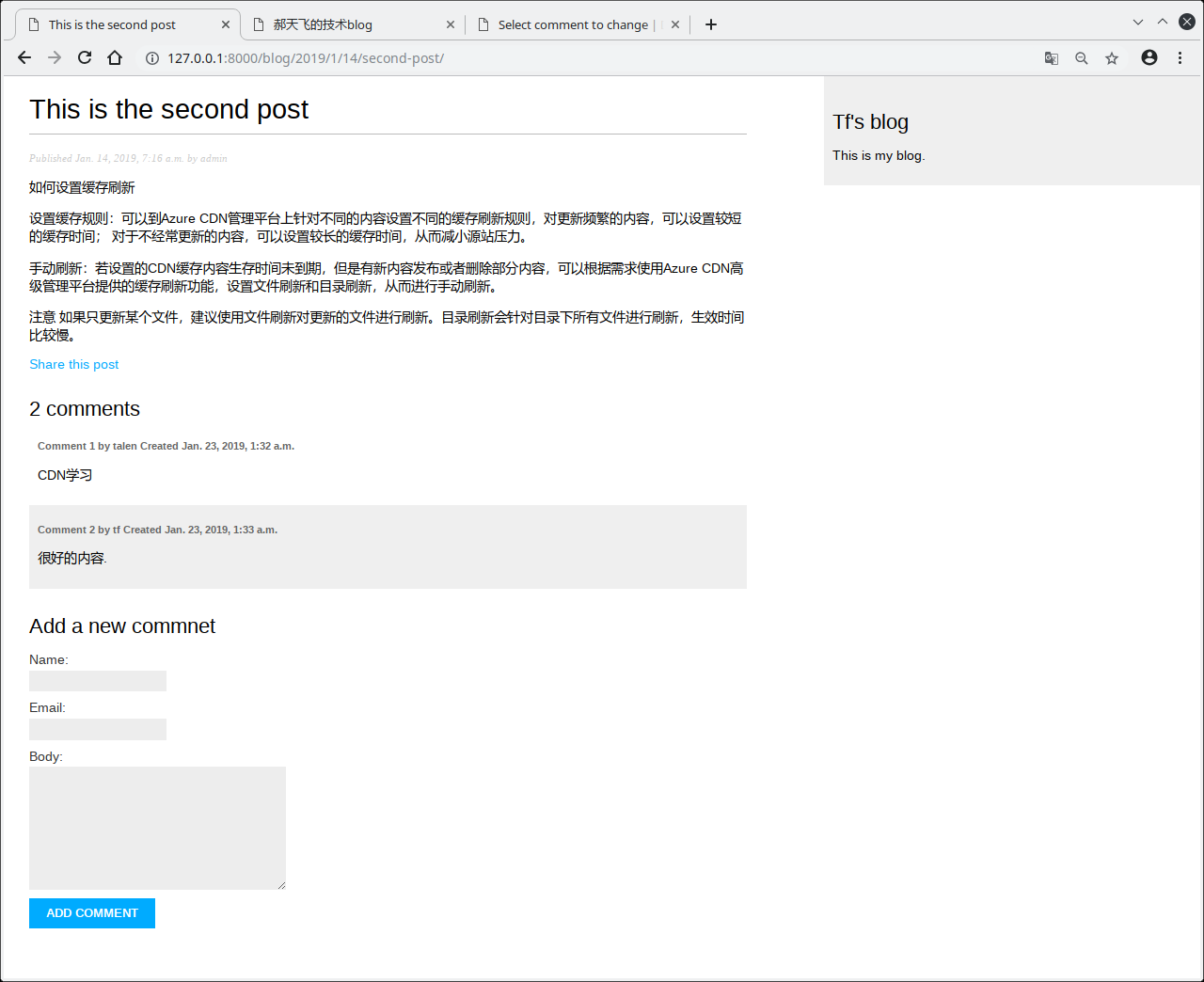Open the translate page icon
This screenshot has height=982, width=1204.
click(1052, 58)
